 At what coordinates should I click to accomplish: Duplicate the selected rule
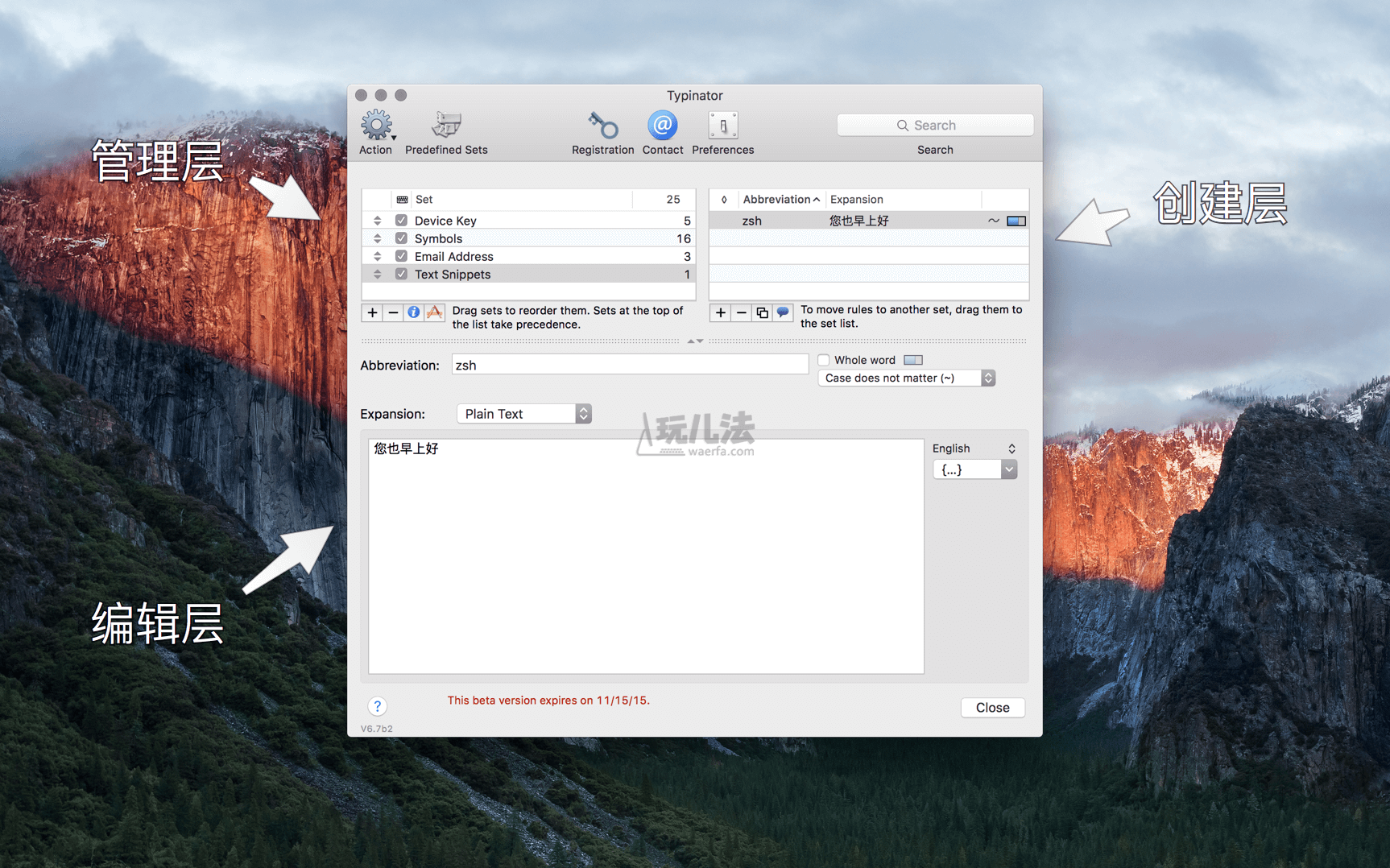point(762,312)
